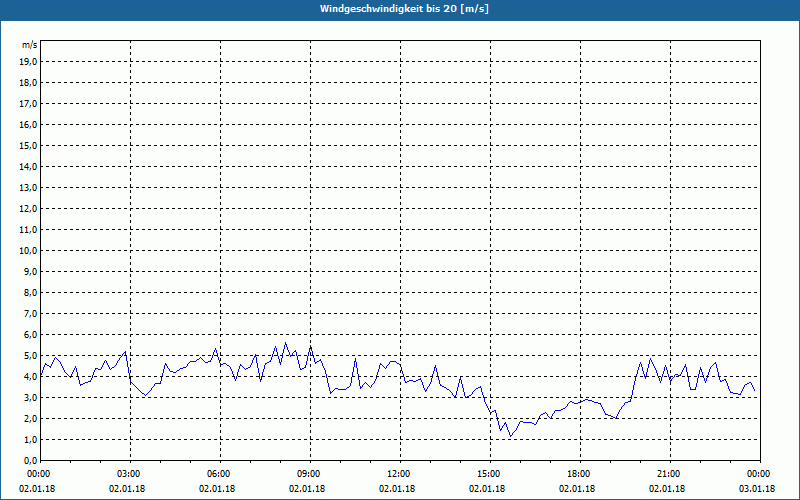
Task: Select the 18,0 y-axis value
Action: point(28,83)
